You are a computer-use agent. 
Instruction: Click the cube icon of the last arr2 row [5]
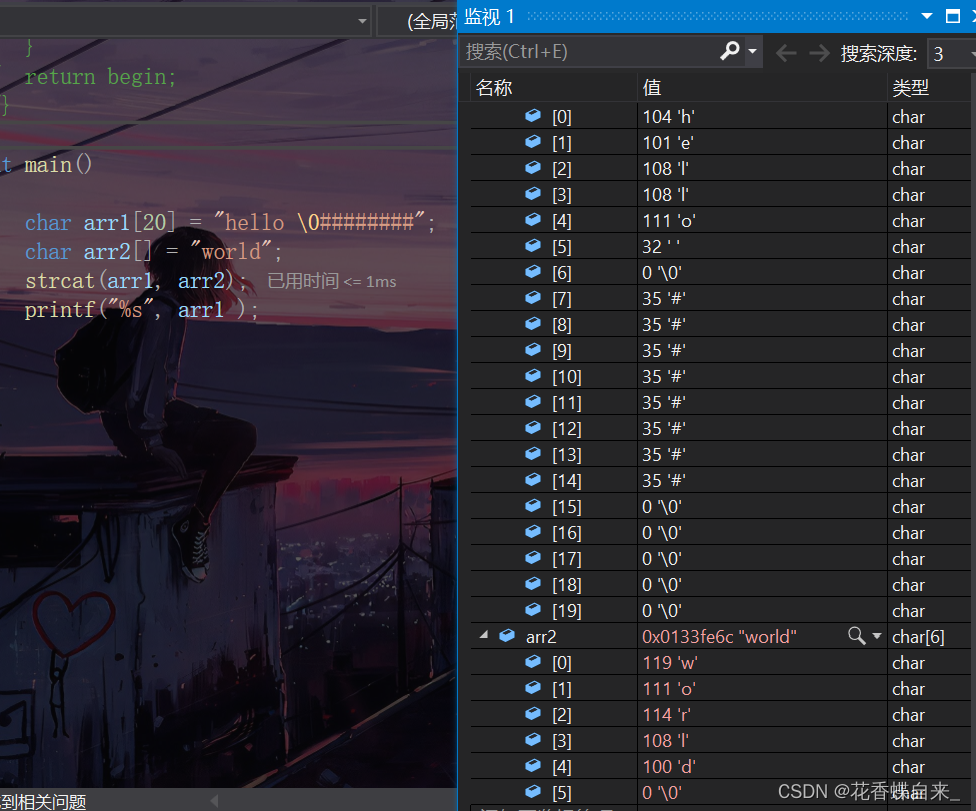click(x=533, y=791)
